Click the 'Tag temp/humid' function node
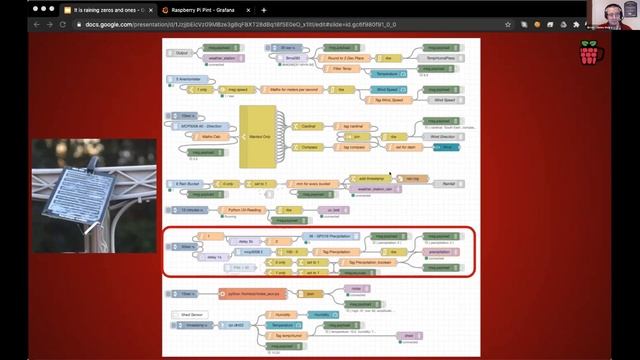Screen dimensions: 640x360 tap(287, 336)
